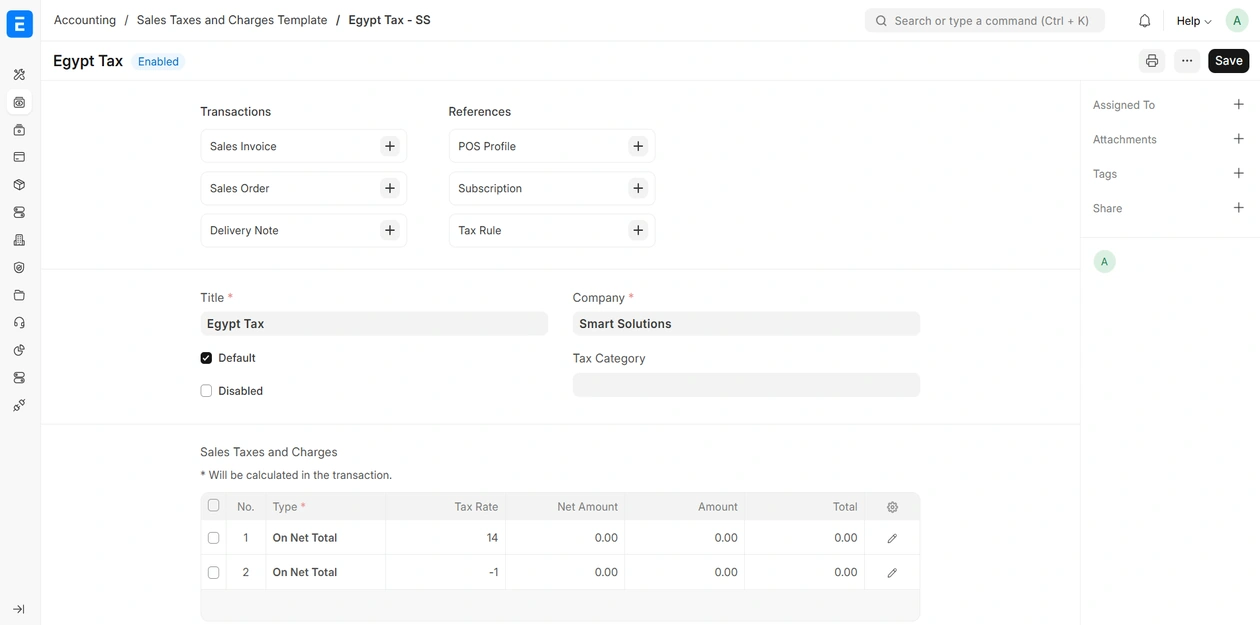1260x625 pixels.
Task: Open the Help dropdown menu
Action: (x=1193, y=21)
